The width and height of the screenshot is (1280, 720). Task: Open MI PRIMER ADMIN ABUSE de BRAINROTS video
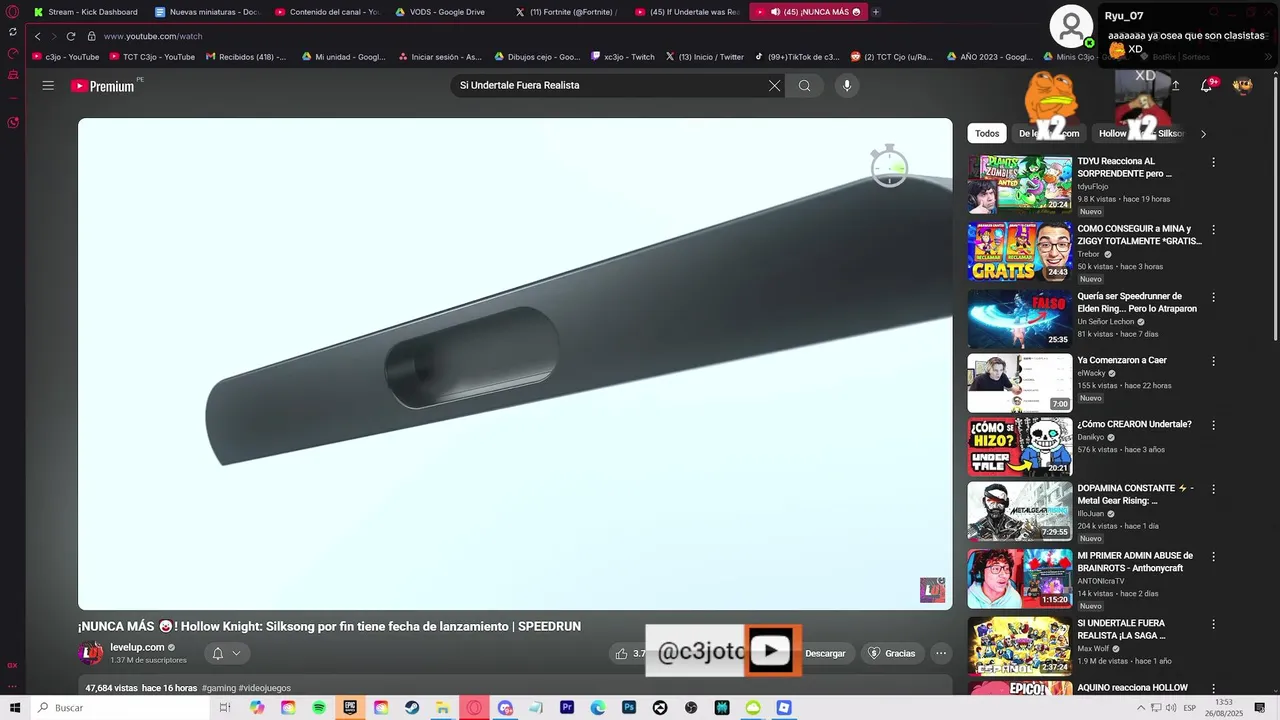point(1019,578)
